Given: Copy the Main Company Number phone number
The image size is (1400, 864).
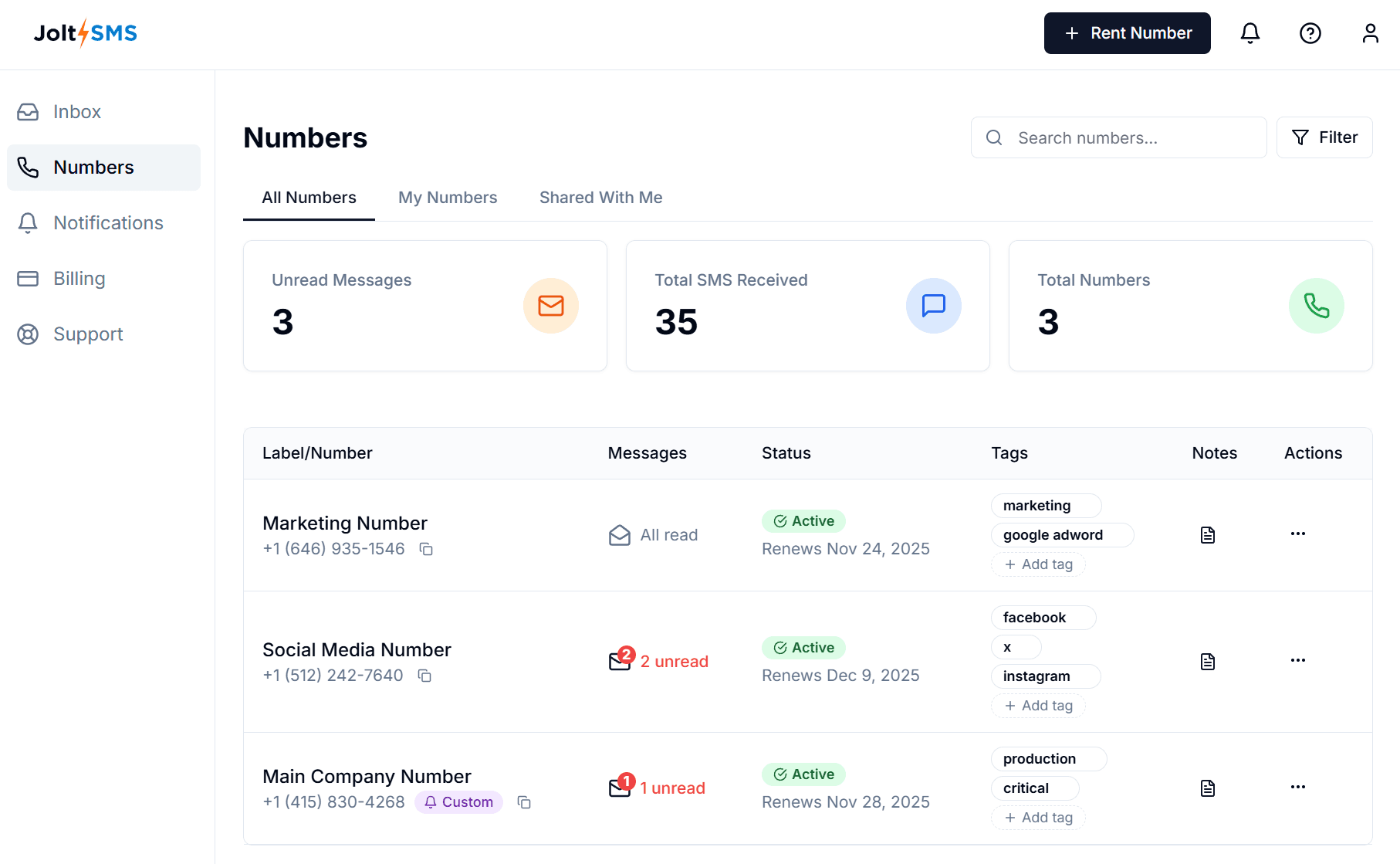Looking at the screenshot, I should 524,802.
